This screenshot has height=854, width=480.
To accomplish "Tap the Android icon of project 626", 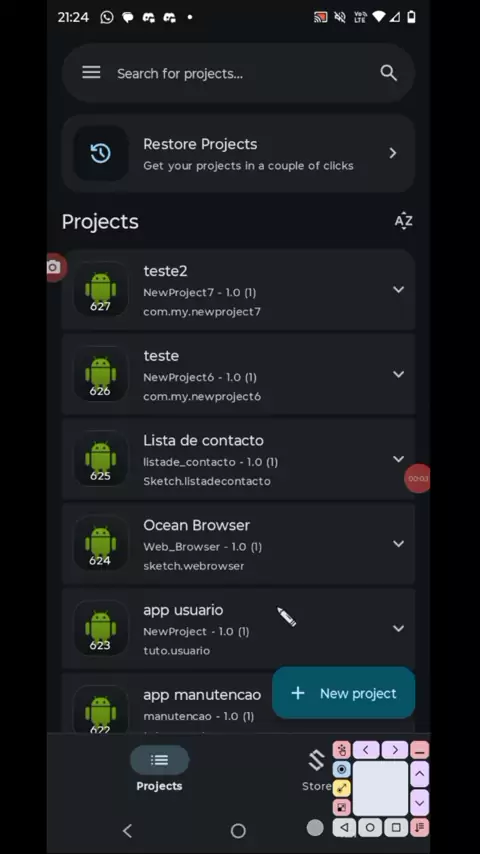I will [101, 374].
